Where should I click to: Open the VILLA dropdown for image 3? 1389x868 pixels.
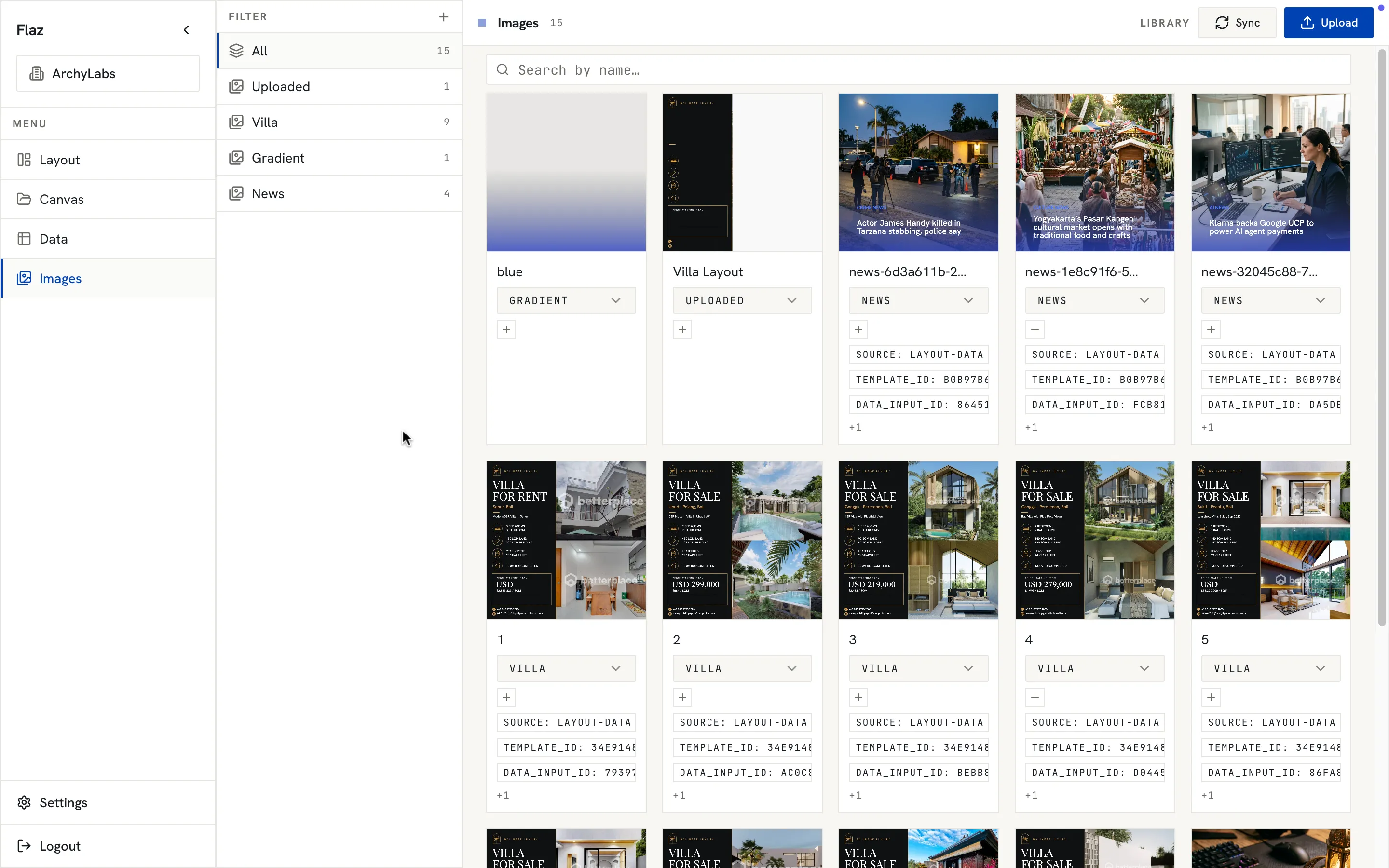(x=918, y=668)
